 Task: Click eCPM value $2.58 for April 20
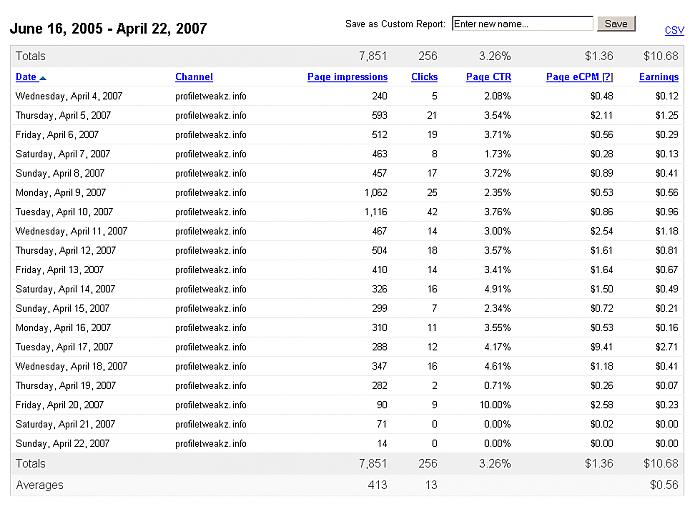click(602, 405)
